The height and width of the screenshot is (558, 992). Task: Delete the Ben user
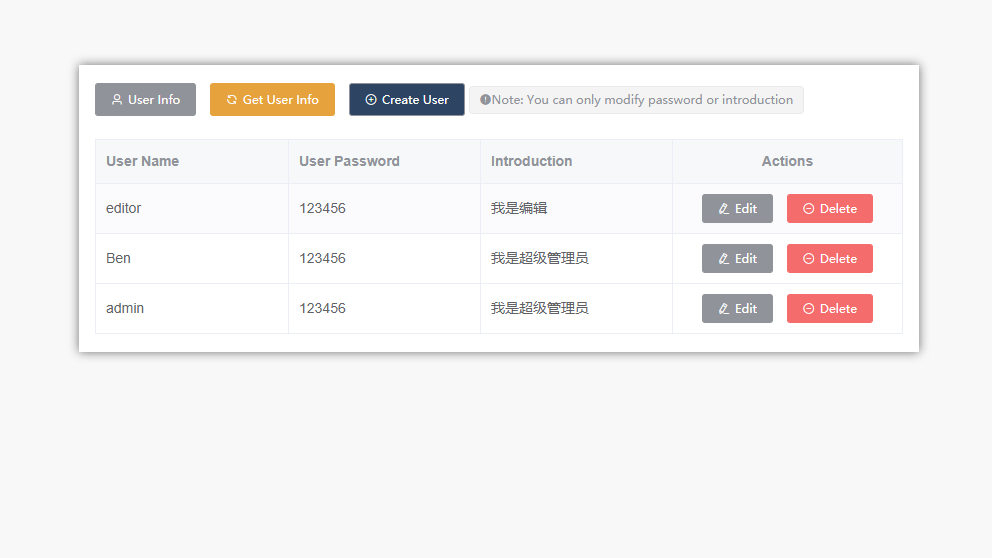tap(829, 258)
